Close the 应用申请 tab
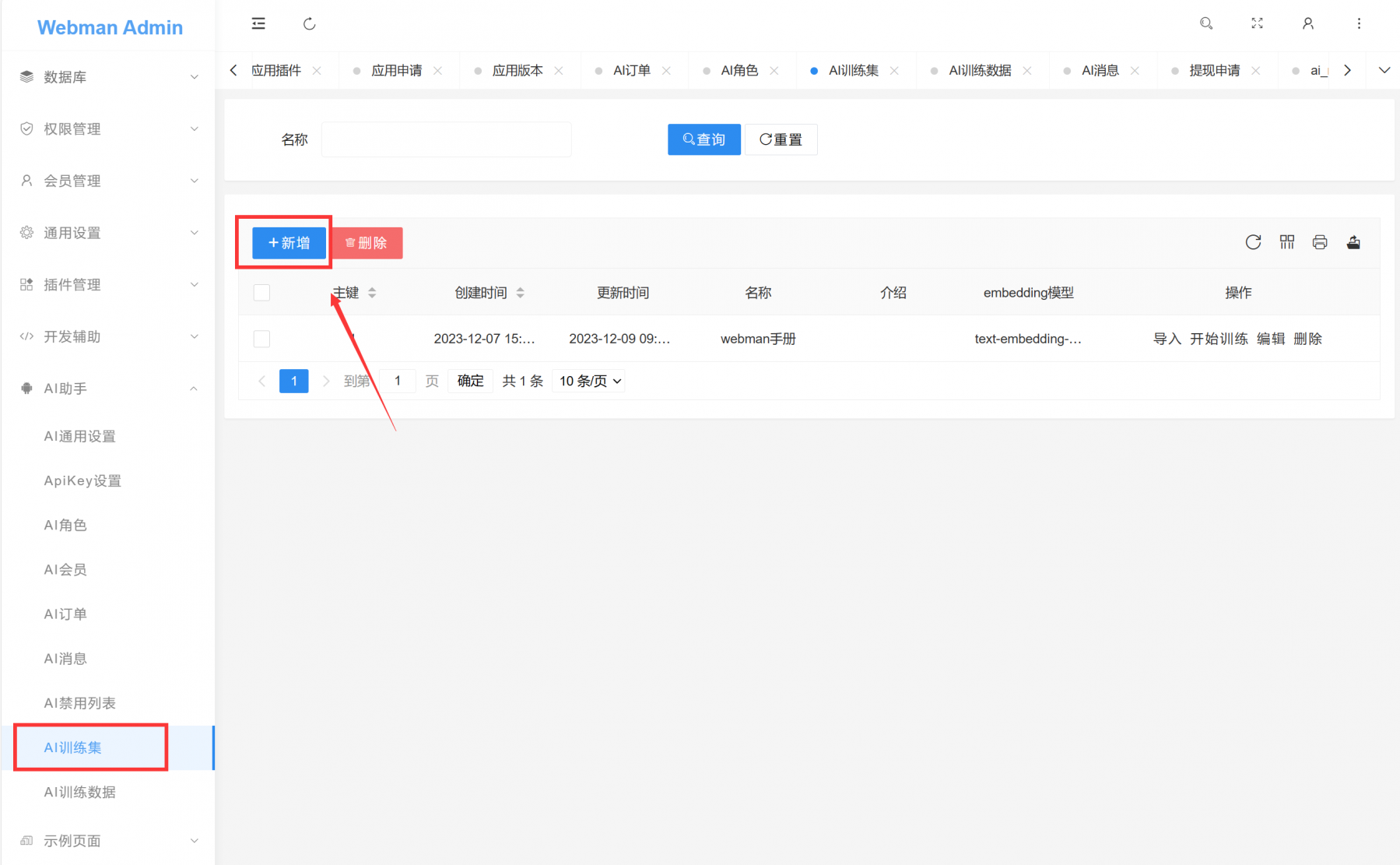This screenshot has height=865, width=1400. click(437, 70)
